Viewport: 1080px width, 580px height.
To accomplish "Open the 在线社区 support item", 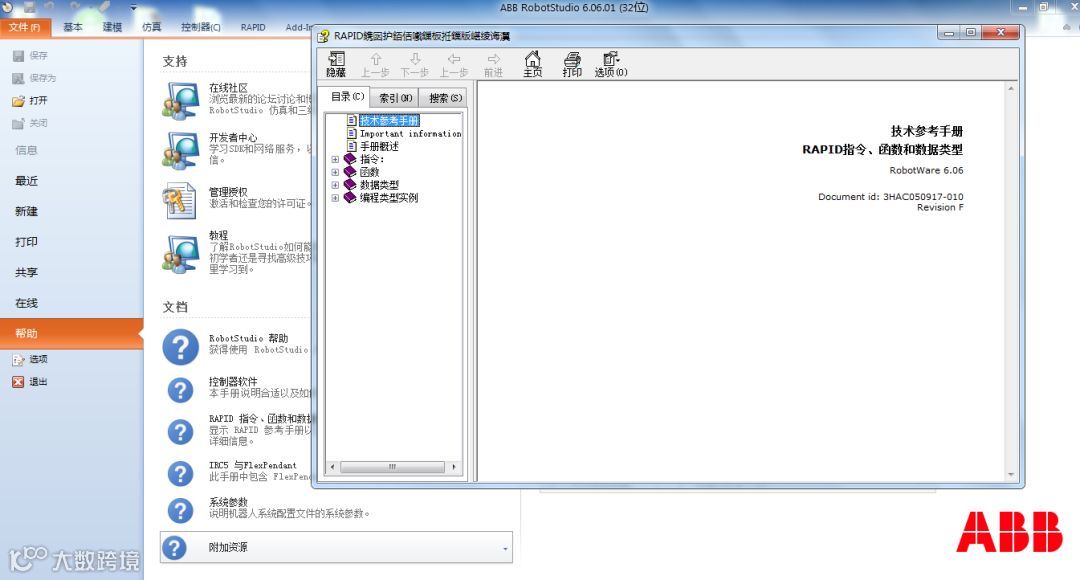I will (x=236, y=99).
